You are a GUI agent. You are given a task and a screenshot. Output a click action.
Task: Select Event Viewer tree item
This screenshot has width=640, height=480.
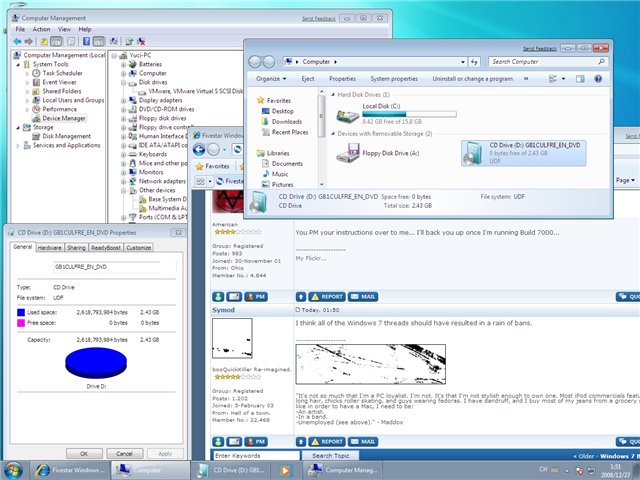(60, 82)
